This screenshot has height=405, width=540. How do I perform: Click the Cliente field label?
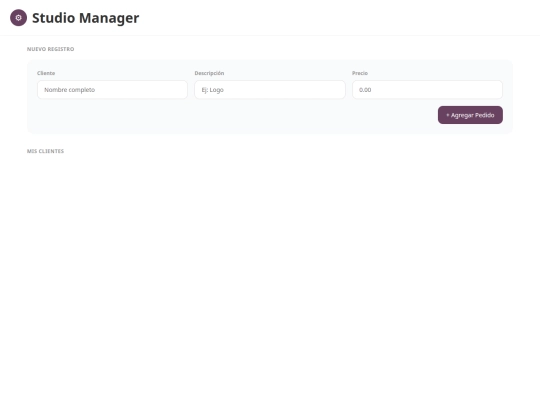[46, 73]
